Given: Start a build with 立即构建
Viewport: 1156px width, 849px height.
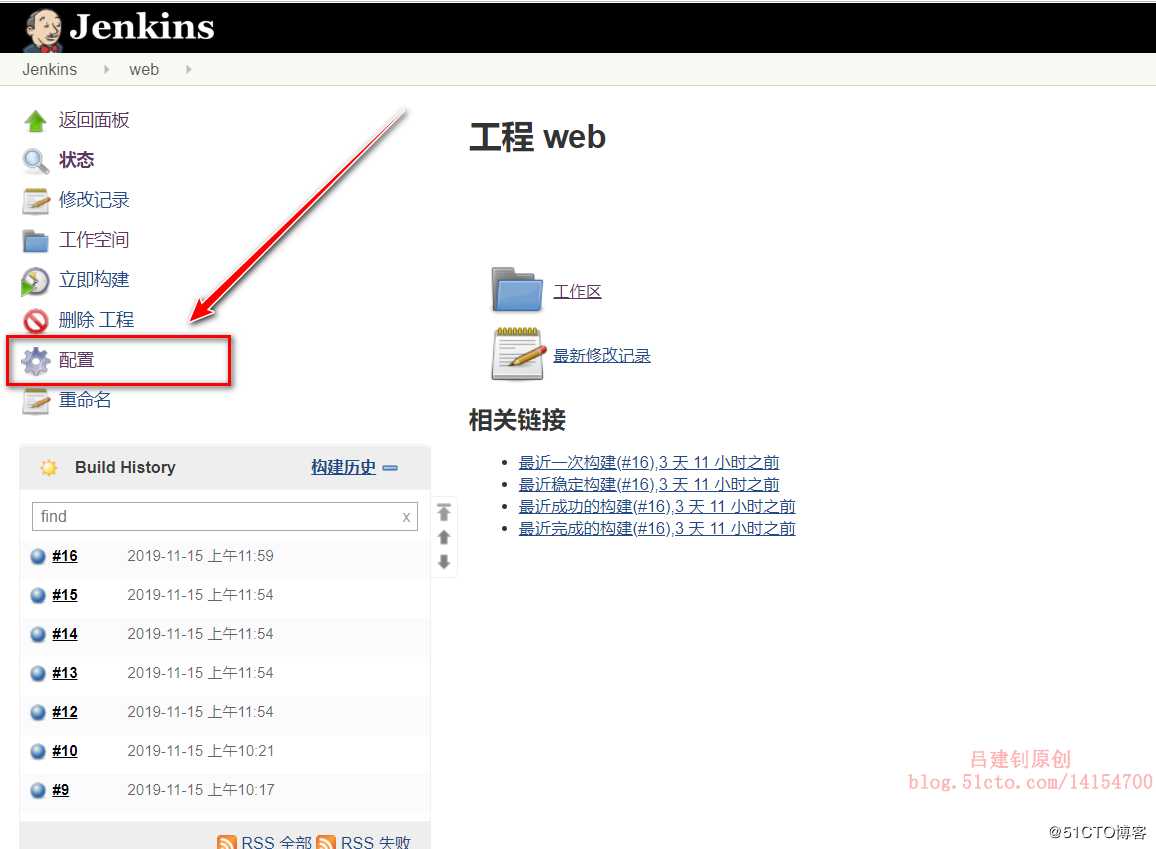Looking at the screenshot, I should click(x=94, y=279).
